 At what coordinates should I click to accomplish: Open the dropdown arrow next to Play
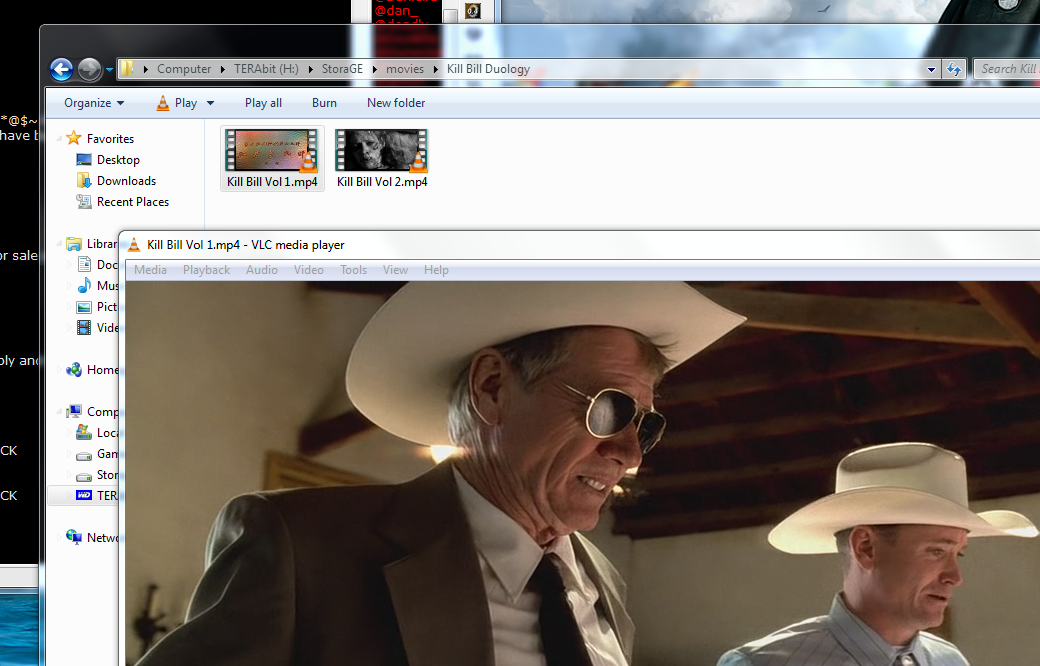click(x=210, y=103)
